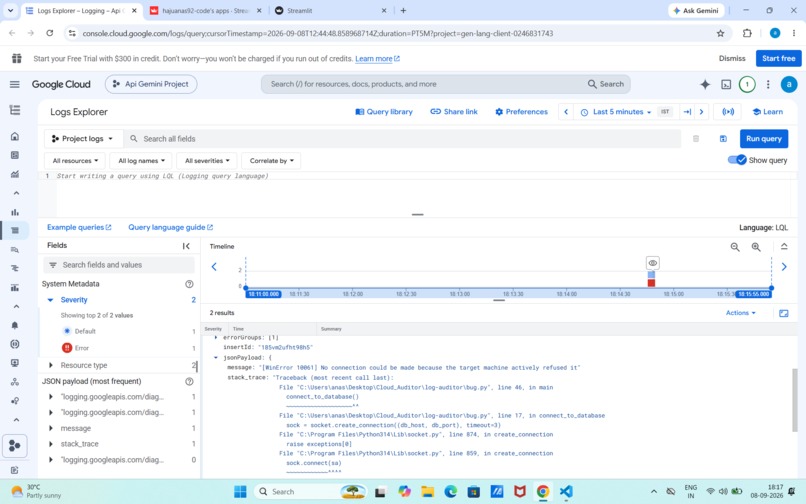Image resolution: width=806 pixels, height=504 pixels.
Task: Open All log names dropdown
Action: coord(141,160)
